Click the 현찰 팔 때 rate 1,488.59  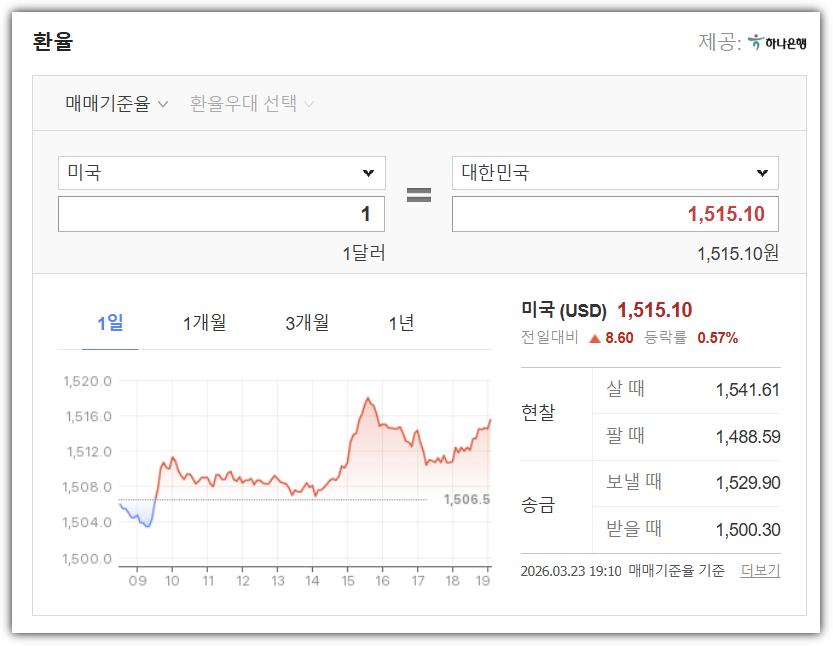(749, 435)
